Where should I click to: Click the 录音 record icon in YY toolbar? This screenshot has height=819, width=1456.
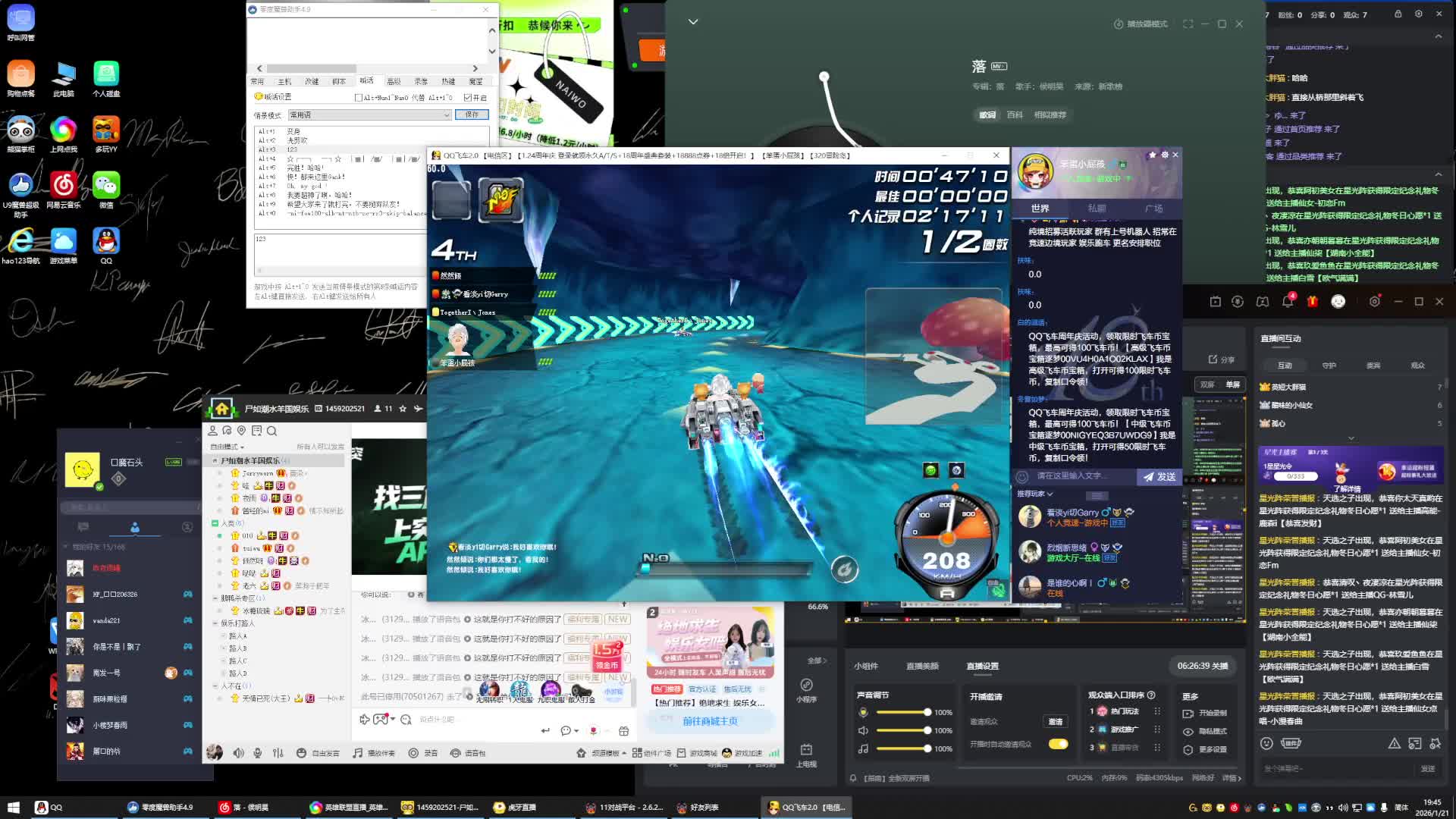tap(414, 753)
